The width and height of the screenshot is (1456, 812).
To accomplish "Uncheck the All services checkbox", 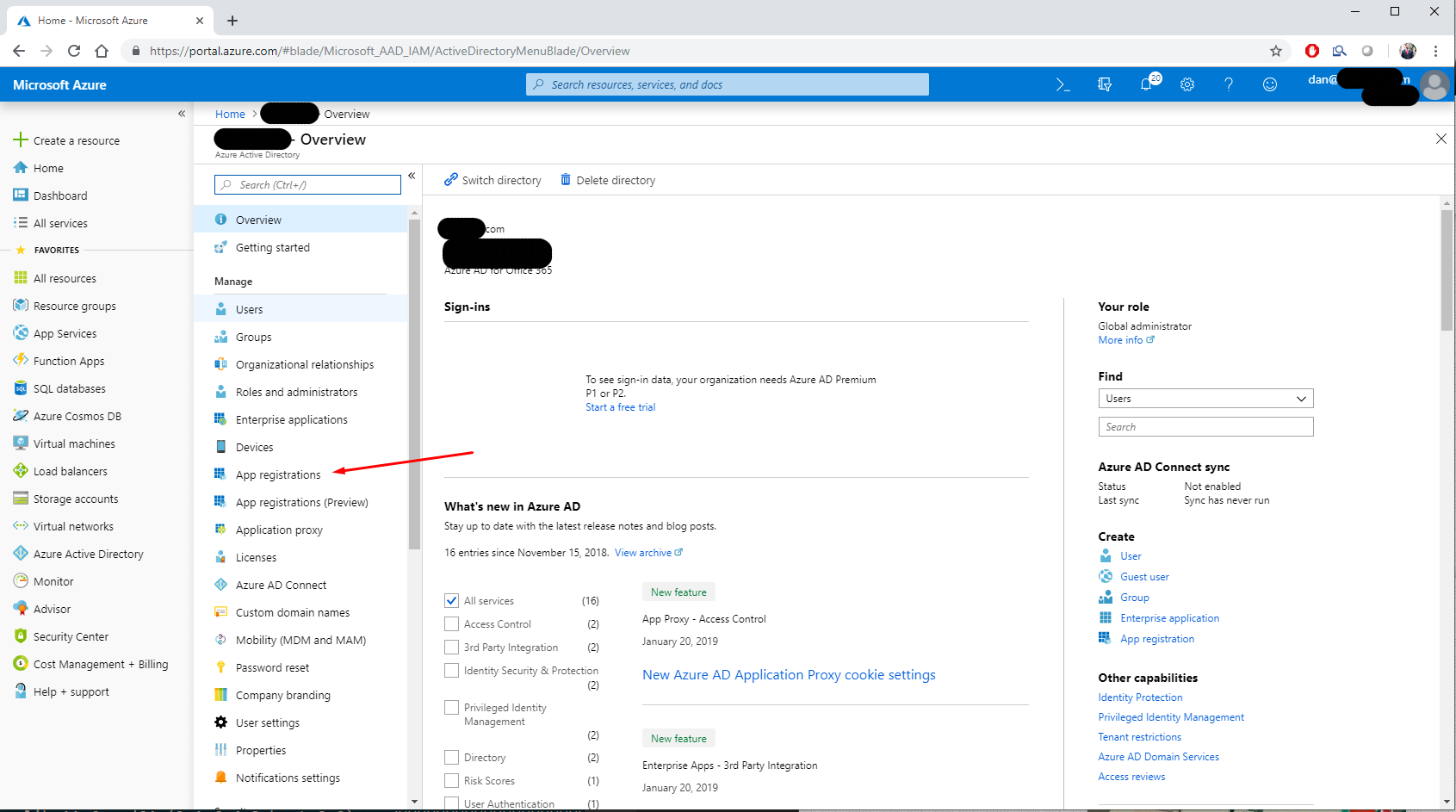I will pyautogui.click(x=451, y=600).
